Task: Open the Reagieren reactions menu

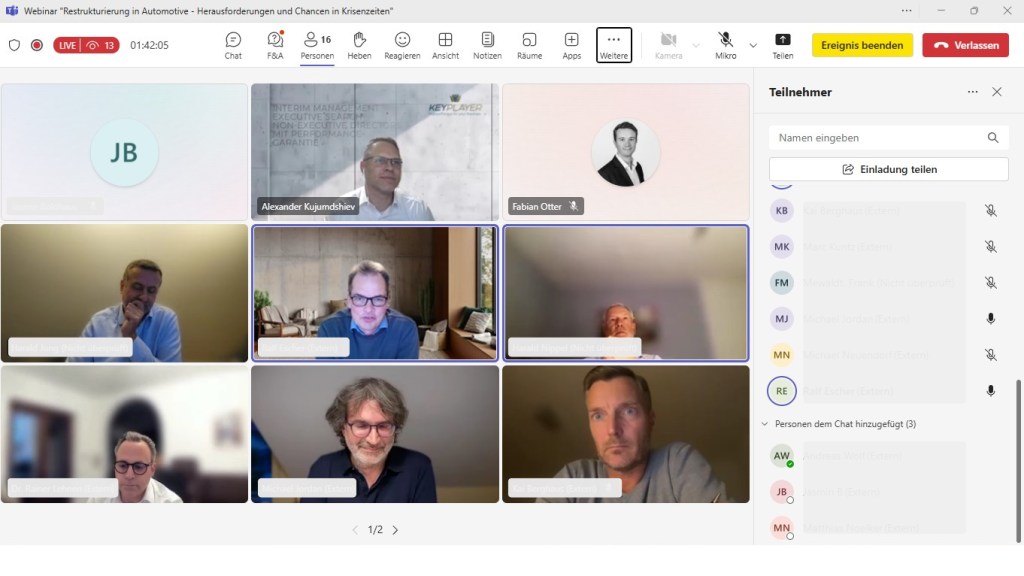Action: [x=402, y=45]
